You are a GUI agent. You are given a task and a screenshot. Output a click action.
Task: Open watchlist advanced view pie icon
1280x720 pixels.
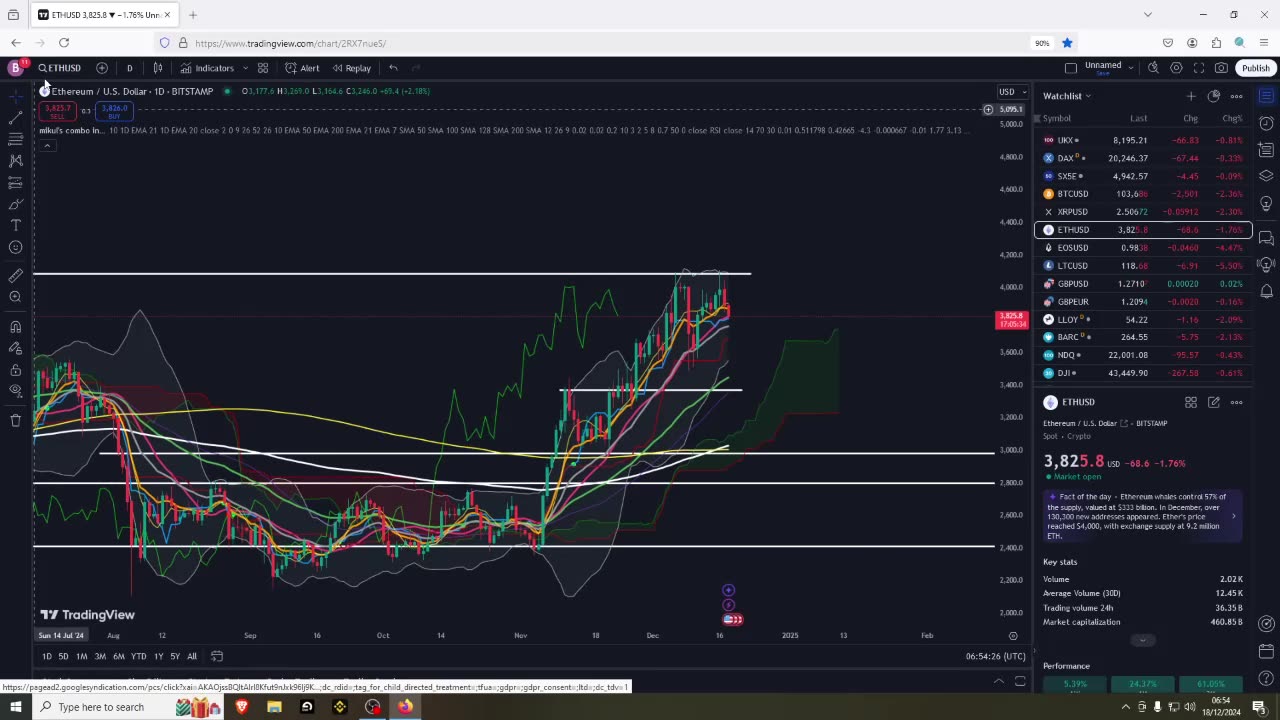tap(1214, 96)
